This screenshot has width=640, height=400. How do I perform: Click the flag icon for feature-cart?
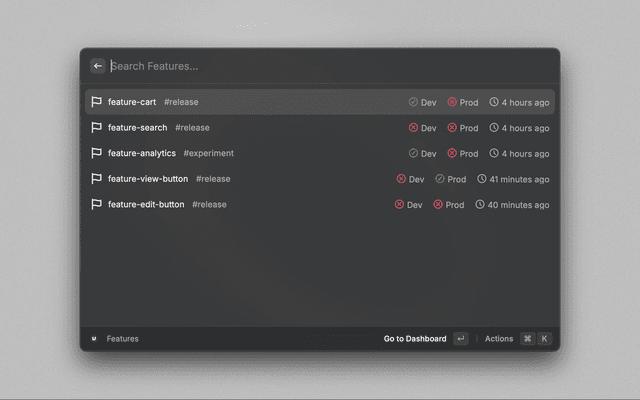(x=97, y=102)
